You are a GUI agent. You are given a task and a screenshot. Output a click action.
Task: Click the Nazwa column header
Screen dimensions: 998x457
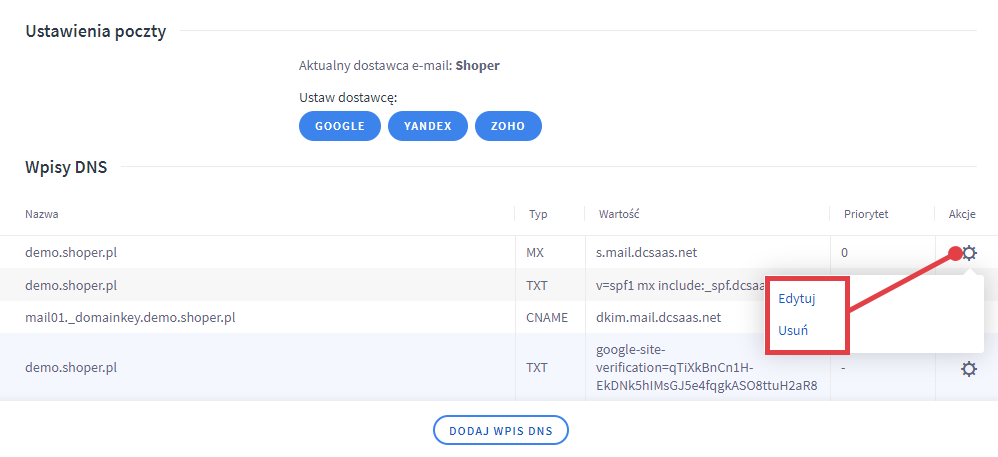(42, 214)
